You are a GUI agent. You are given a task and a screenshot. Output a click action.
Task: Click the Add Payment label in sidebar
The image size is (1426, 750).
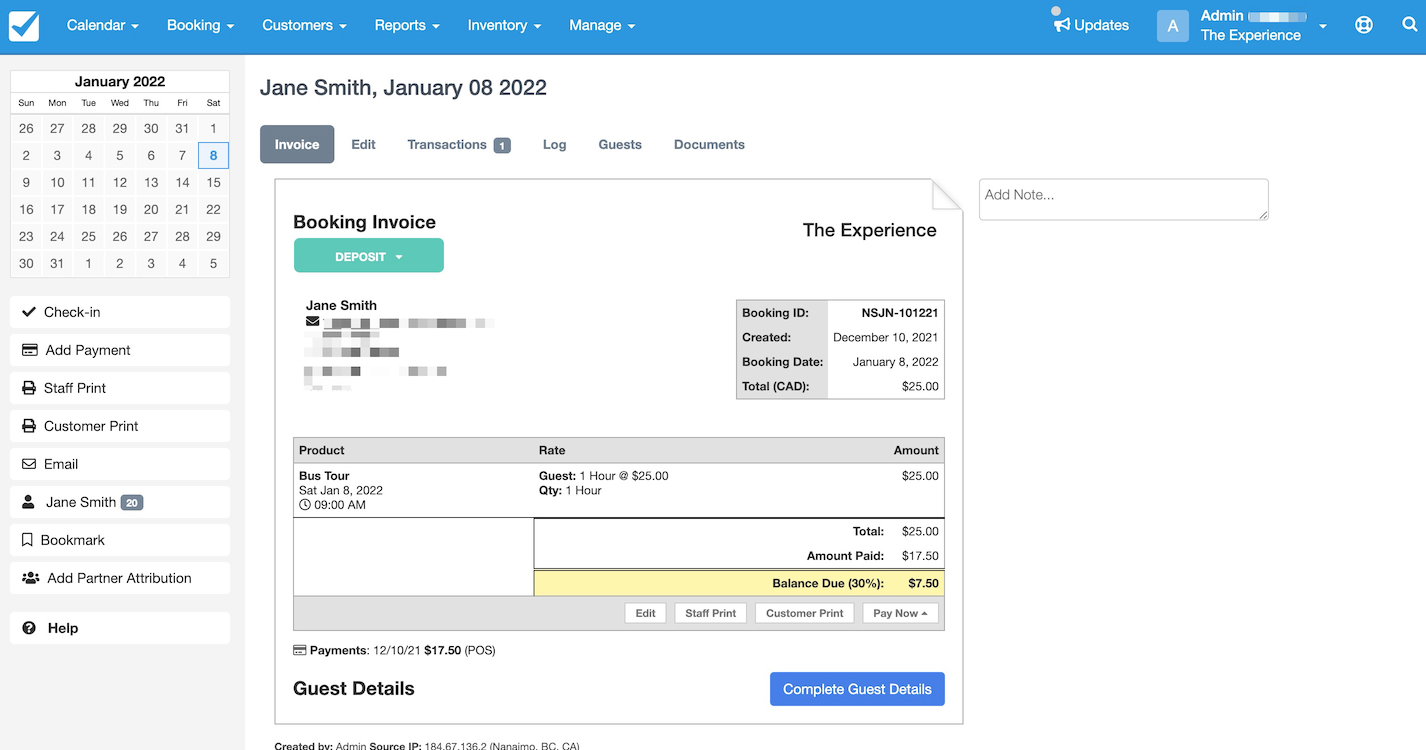tap(88, 350)
